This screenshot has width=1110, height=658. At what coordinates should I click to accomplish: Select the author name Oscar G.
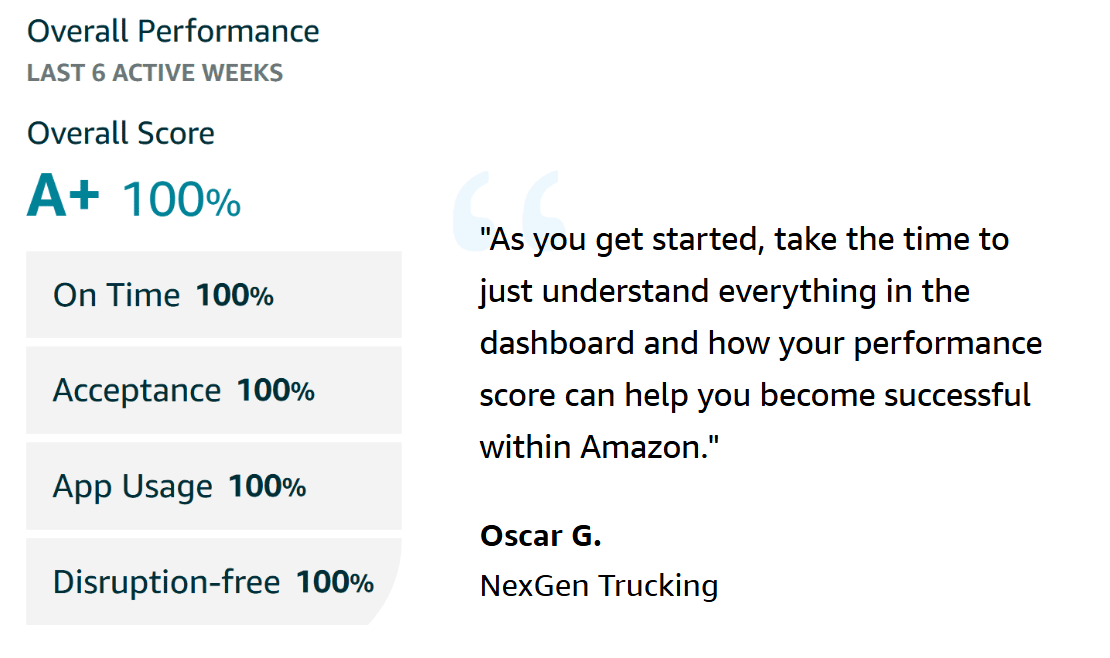[541, 535]
